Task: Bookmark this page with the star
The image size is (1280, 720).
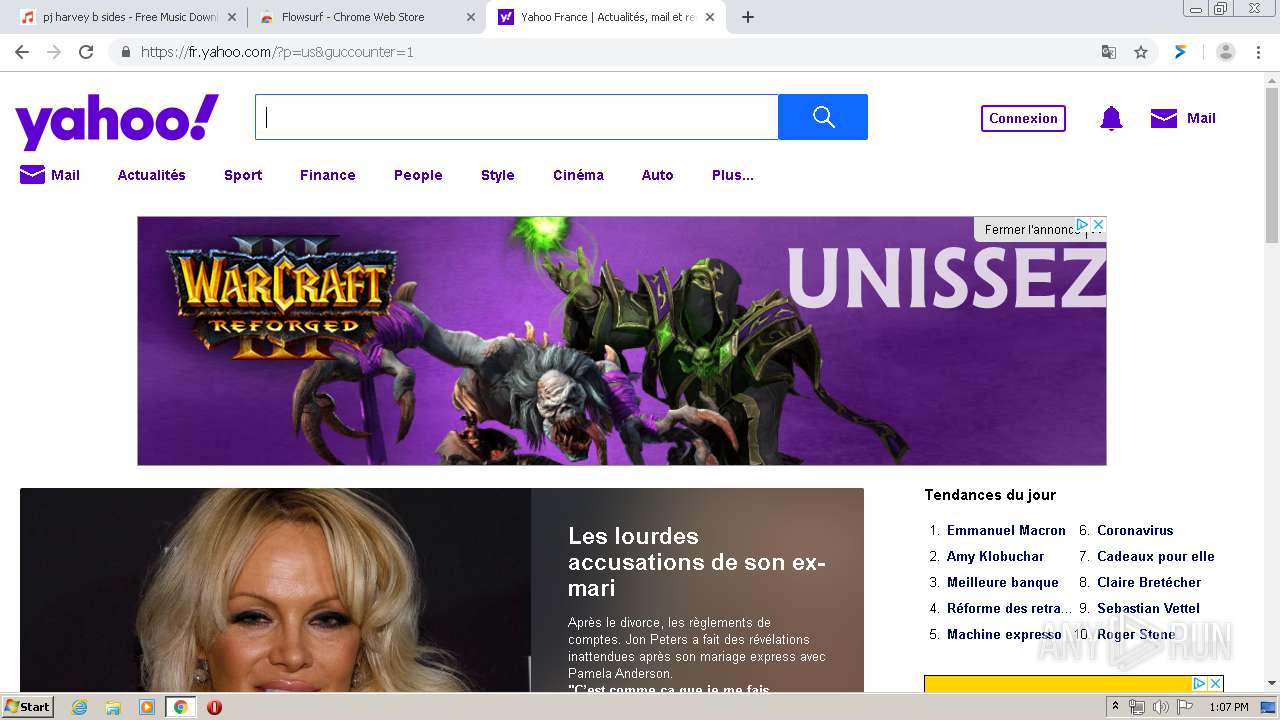Action: (1141, 52)
